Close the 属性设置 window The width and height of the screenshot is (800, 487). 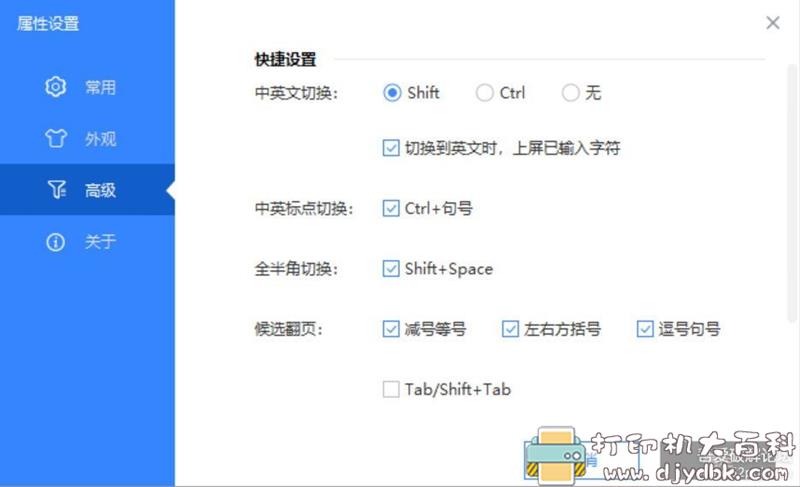[772, 22]
